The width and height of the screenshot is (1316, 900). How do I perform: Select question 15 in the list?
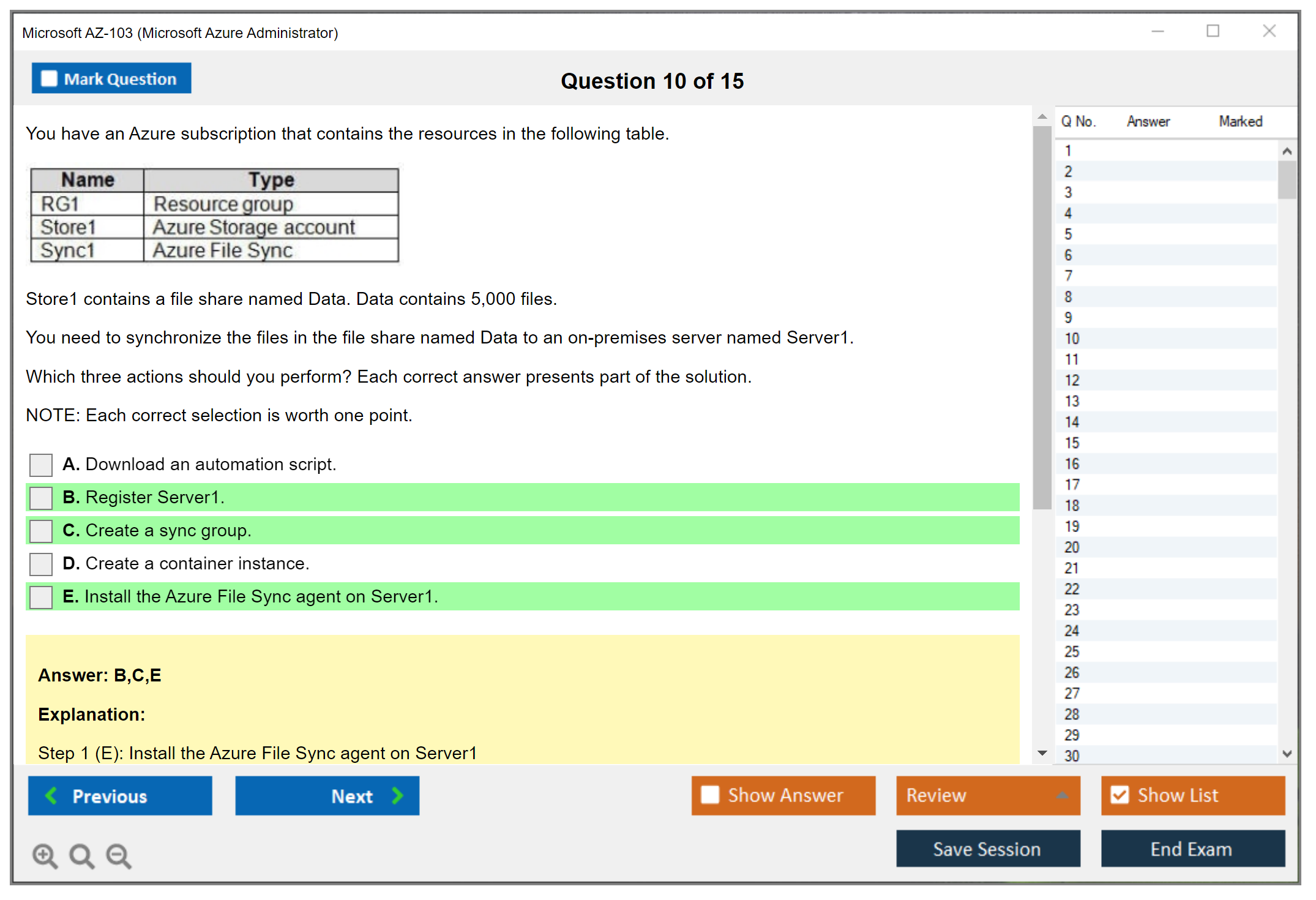pyautogui.click(x=1072, y=443)
